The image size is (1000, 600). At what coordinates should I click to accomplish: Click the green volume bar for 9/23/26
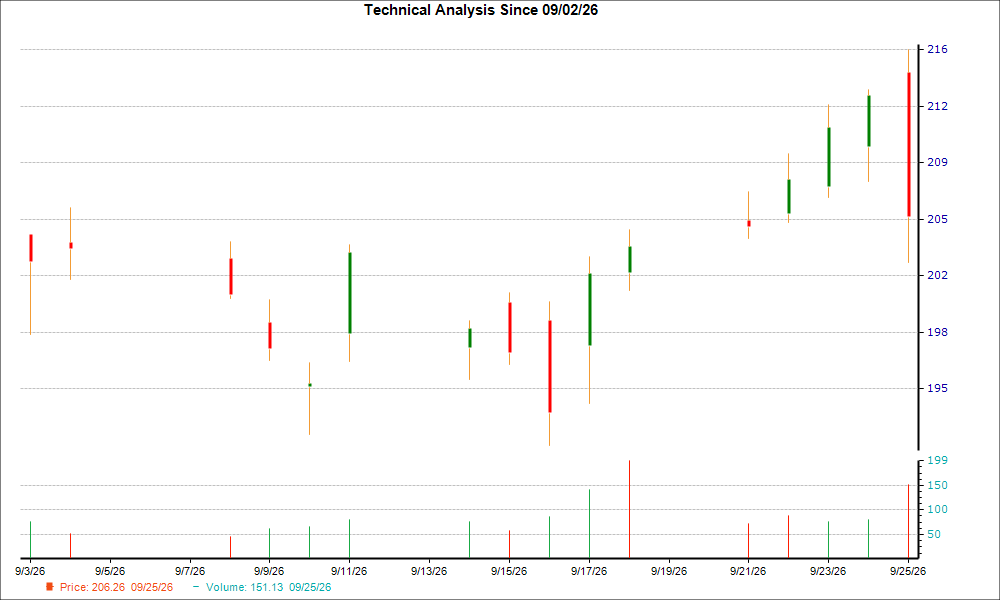[828, 539]
